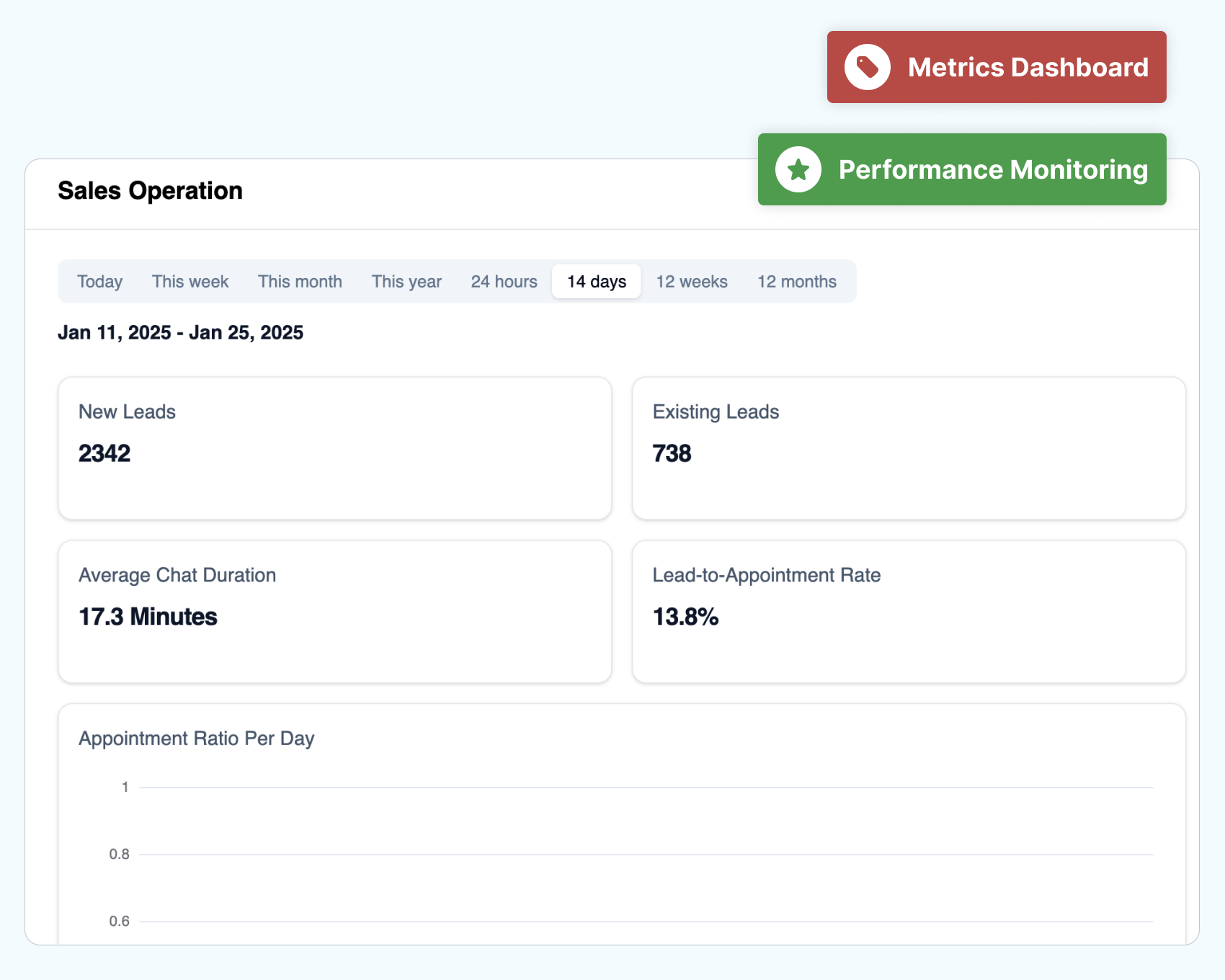
Task: Choose the This month range
Action: pos(300,282)
